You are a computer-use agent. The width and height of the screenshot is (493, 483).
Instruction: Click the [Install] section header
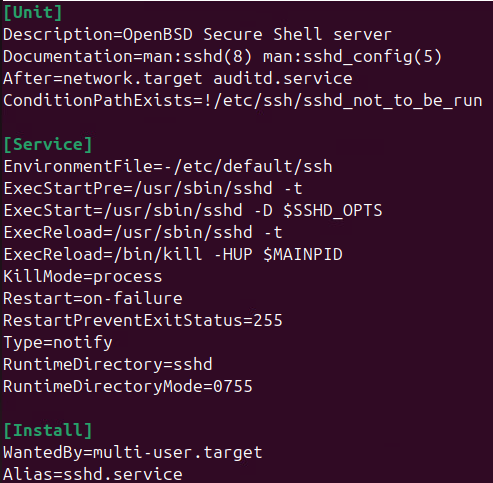click(48, 431)
